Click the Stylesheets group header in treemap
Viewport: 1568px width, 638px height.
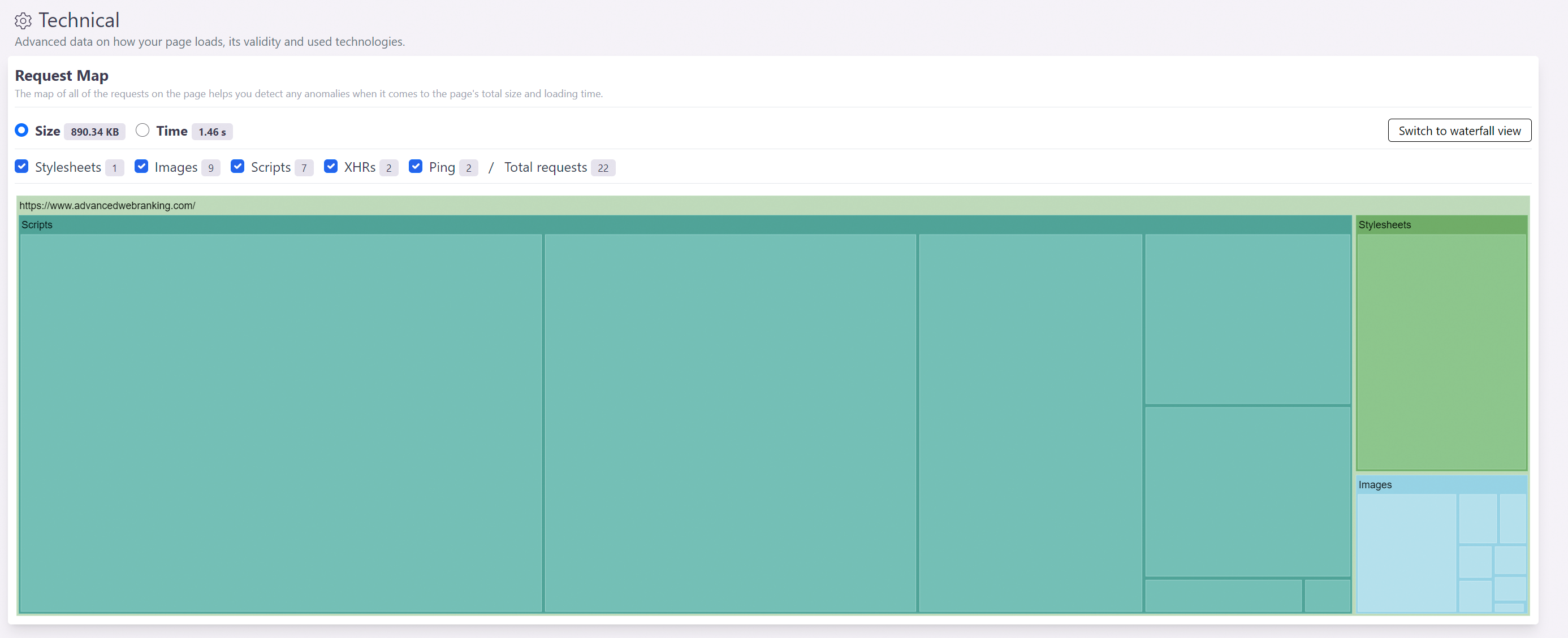(1441, 225)
